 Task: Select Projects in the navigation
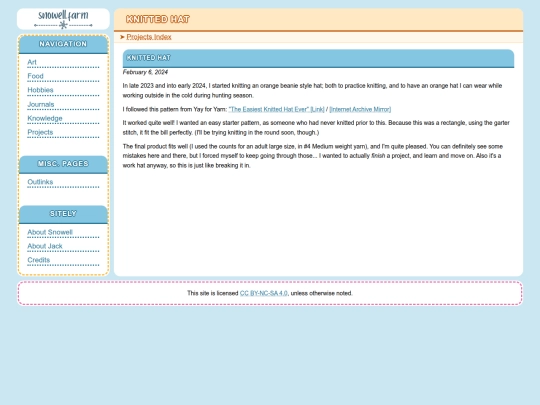pyautogui.click(x=40, y=132)
